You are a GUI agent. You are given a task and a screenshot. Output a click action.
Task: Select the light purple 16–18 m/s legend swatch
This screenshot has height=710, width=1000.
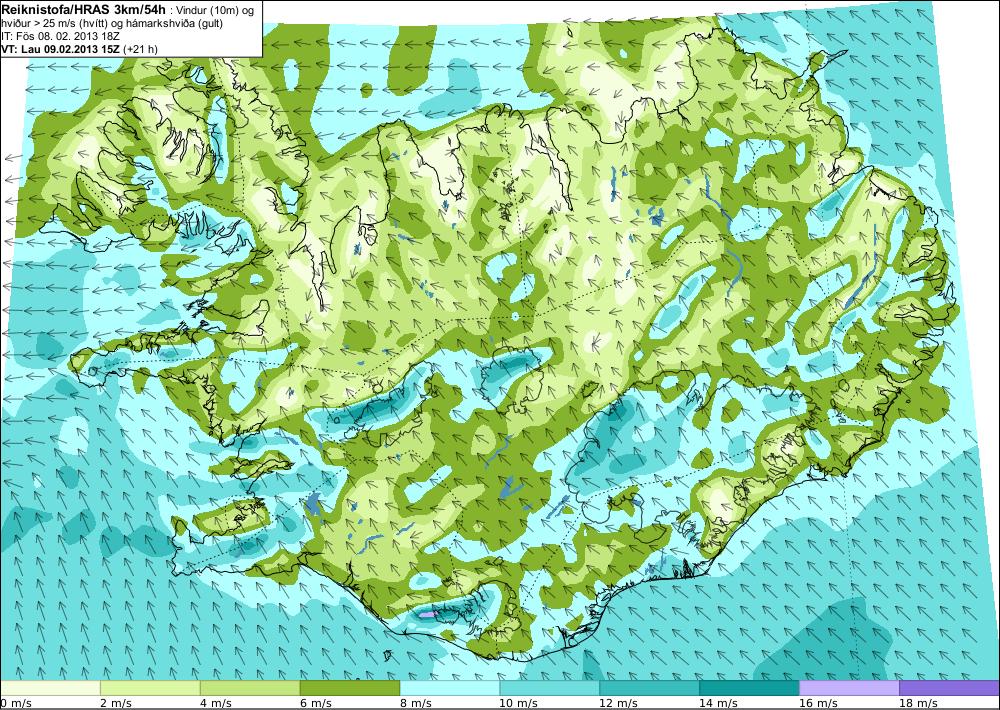point(849,688)
